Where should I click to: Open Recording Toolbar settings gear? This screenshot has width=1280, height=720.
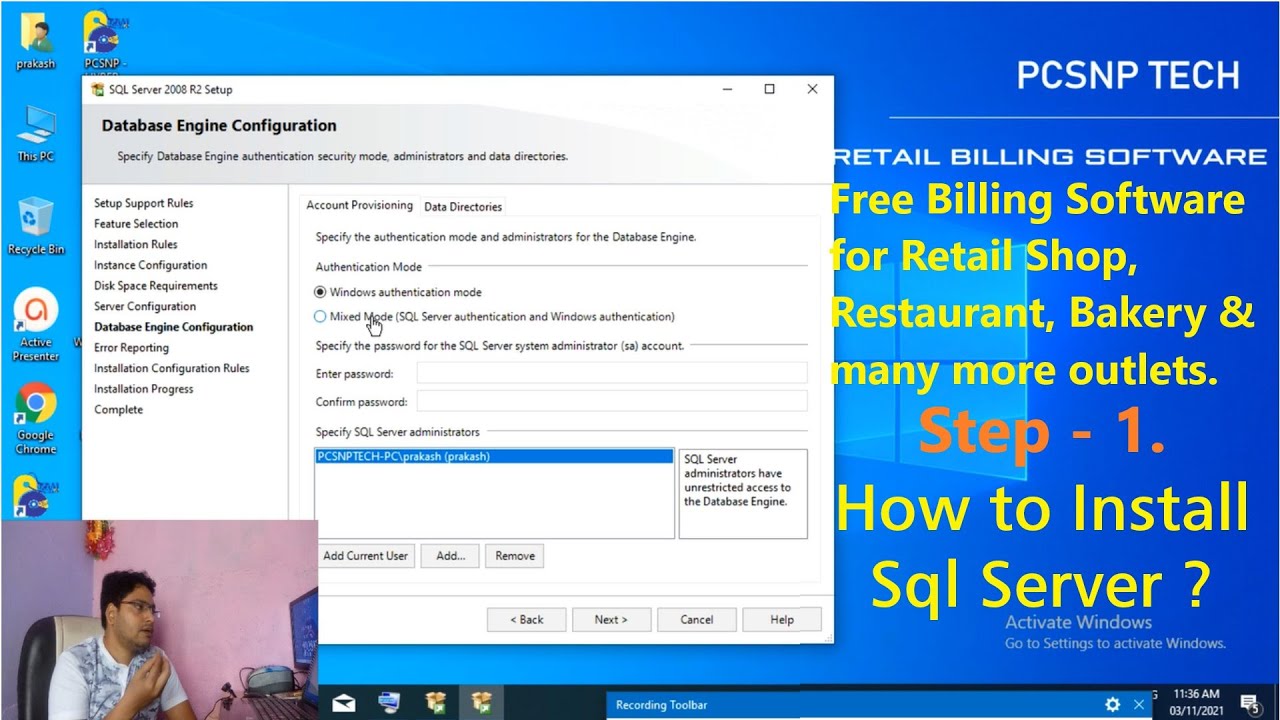1112,705
